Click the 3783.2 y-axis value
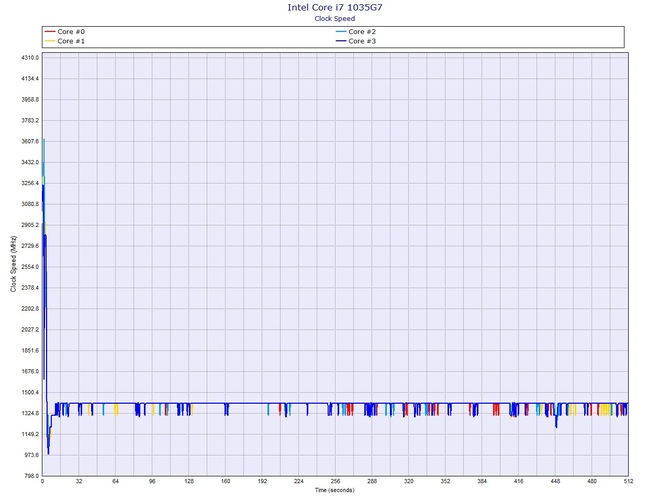 coord(30,120)
